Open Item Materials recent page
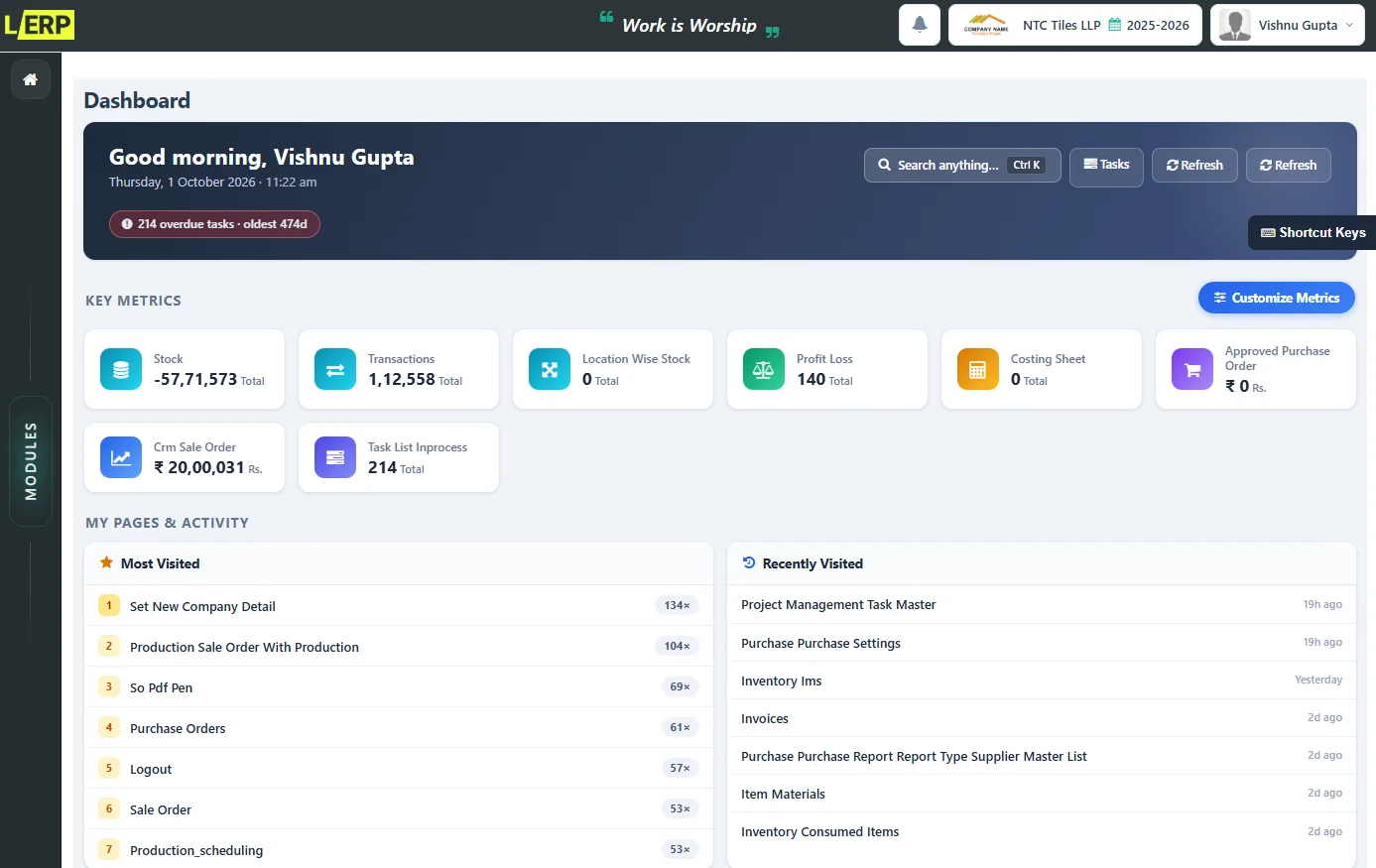The height and width of the screenshot is (868, 1376). pyautogui.click(x=1042, y=794)
